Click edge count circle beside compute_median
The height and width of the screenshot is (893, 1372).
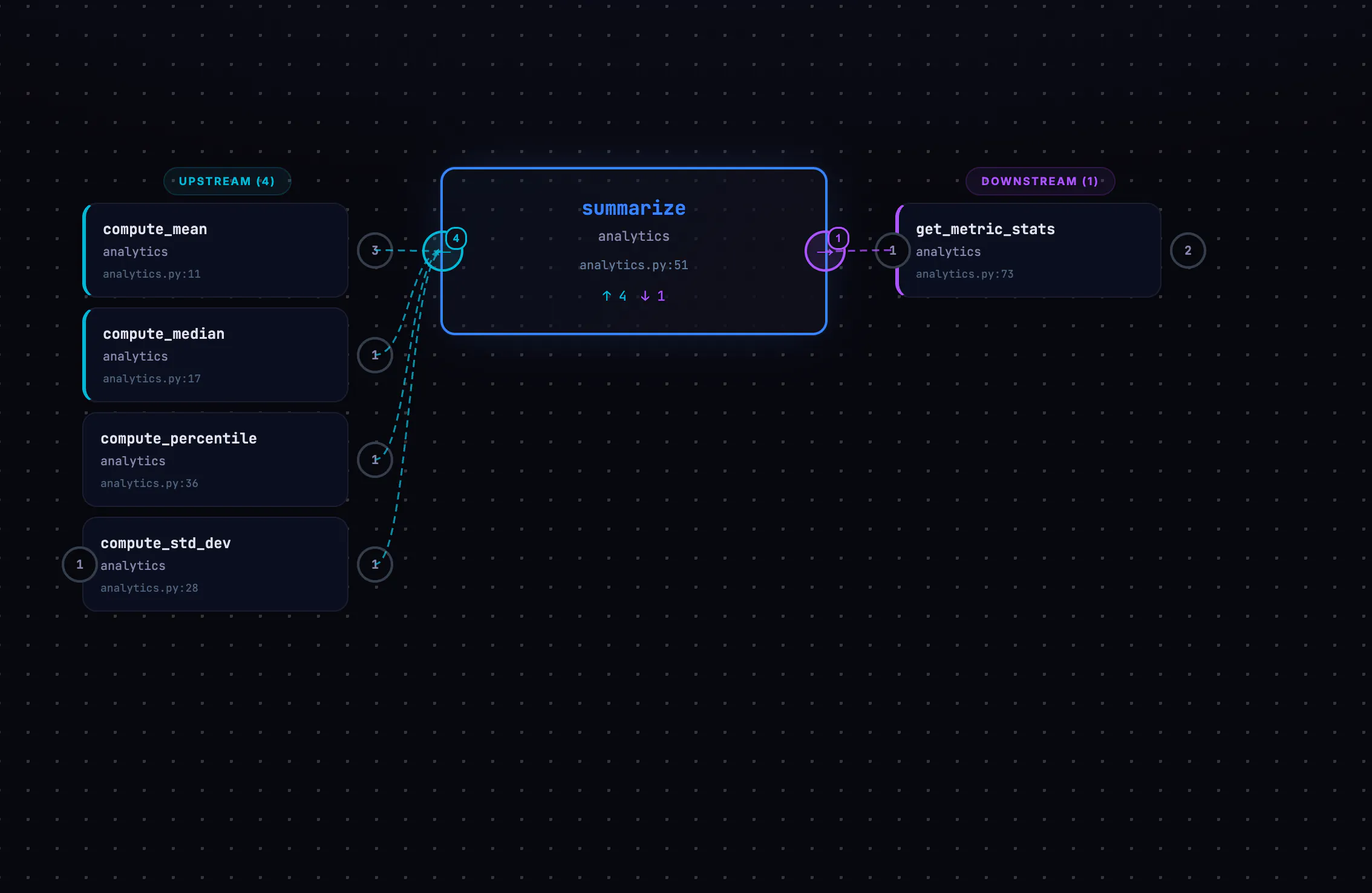click(375, 355)
